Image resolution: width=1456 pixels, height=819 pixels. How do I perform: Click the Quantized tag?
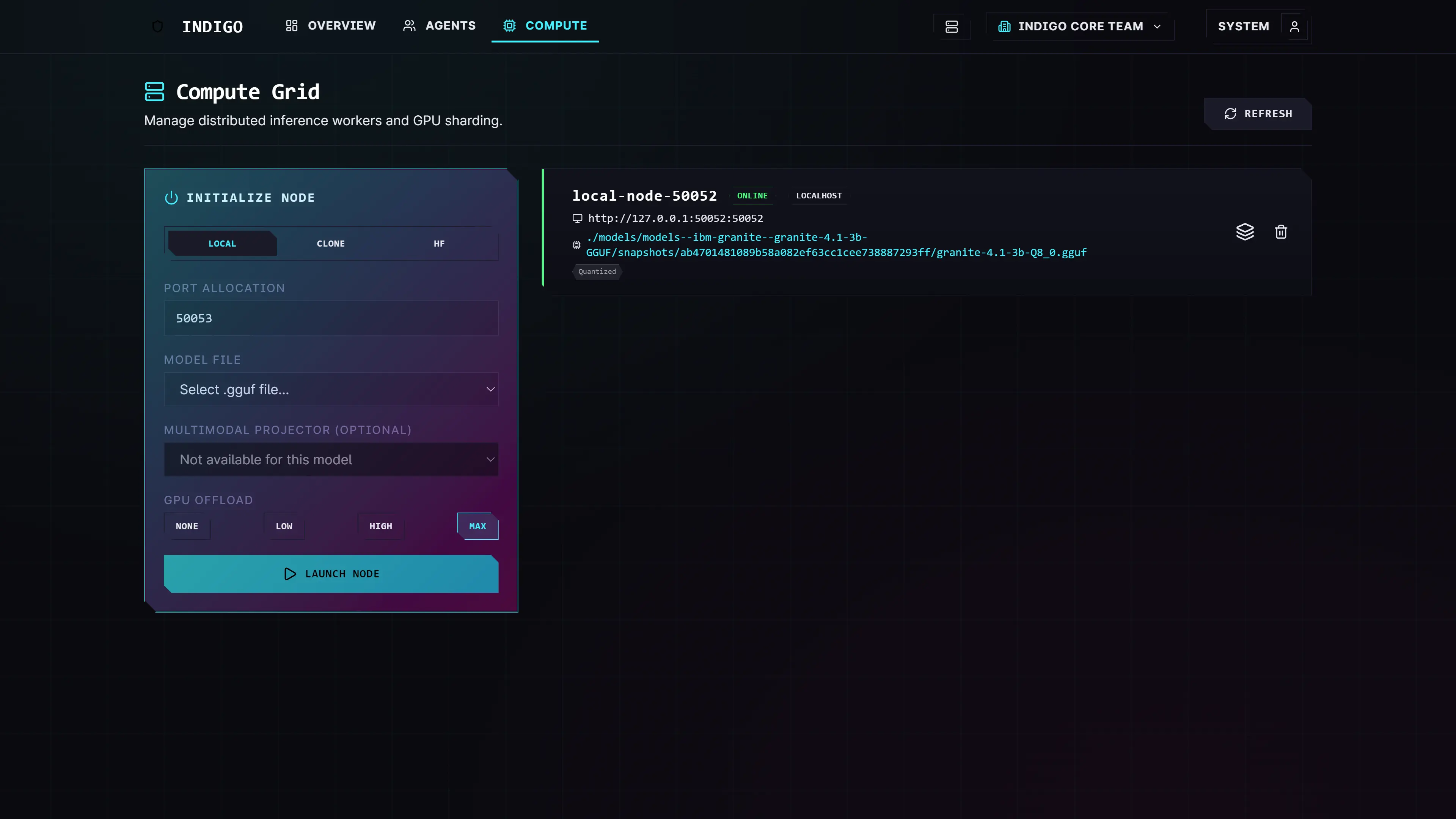597,272
